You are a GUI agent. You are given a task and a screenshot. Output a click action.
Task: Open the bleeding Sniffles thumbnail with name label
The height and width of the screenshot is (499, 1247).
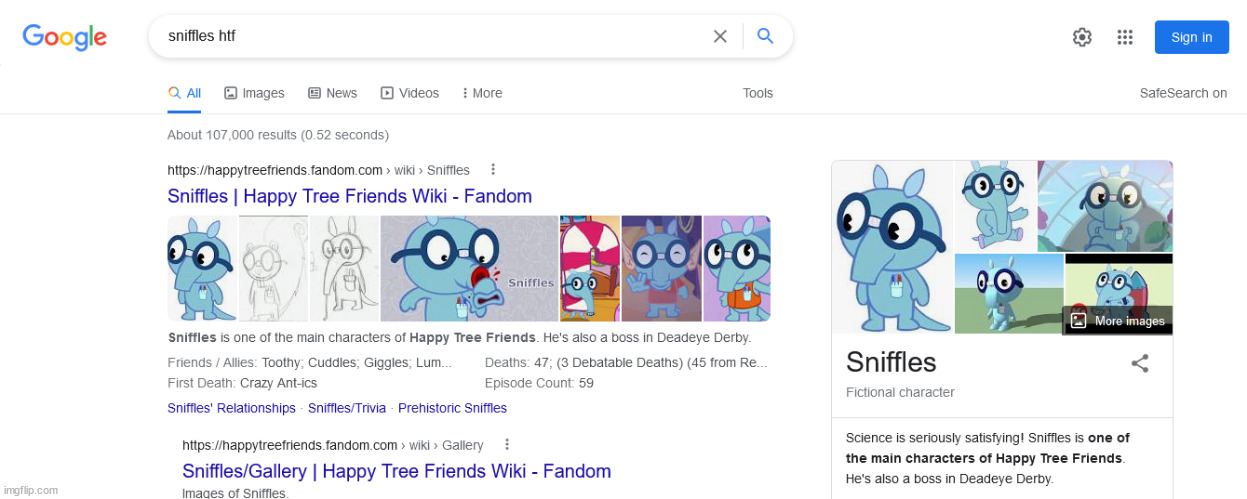coord(469,268)
